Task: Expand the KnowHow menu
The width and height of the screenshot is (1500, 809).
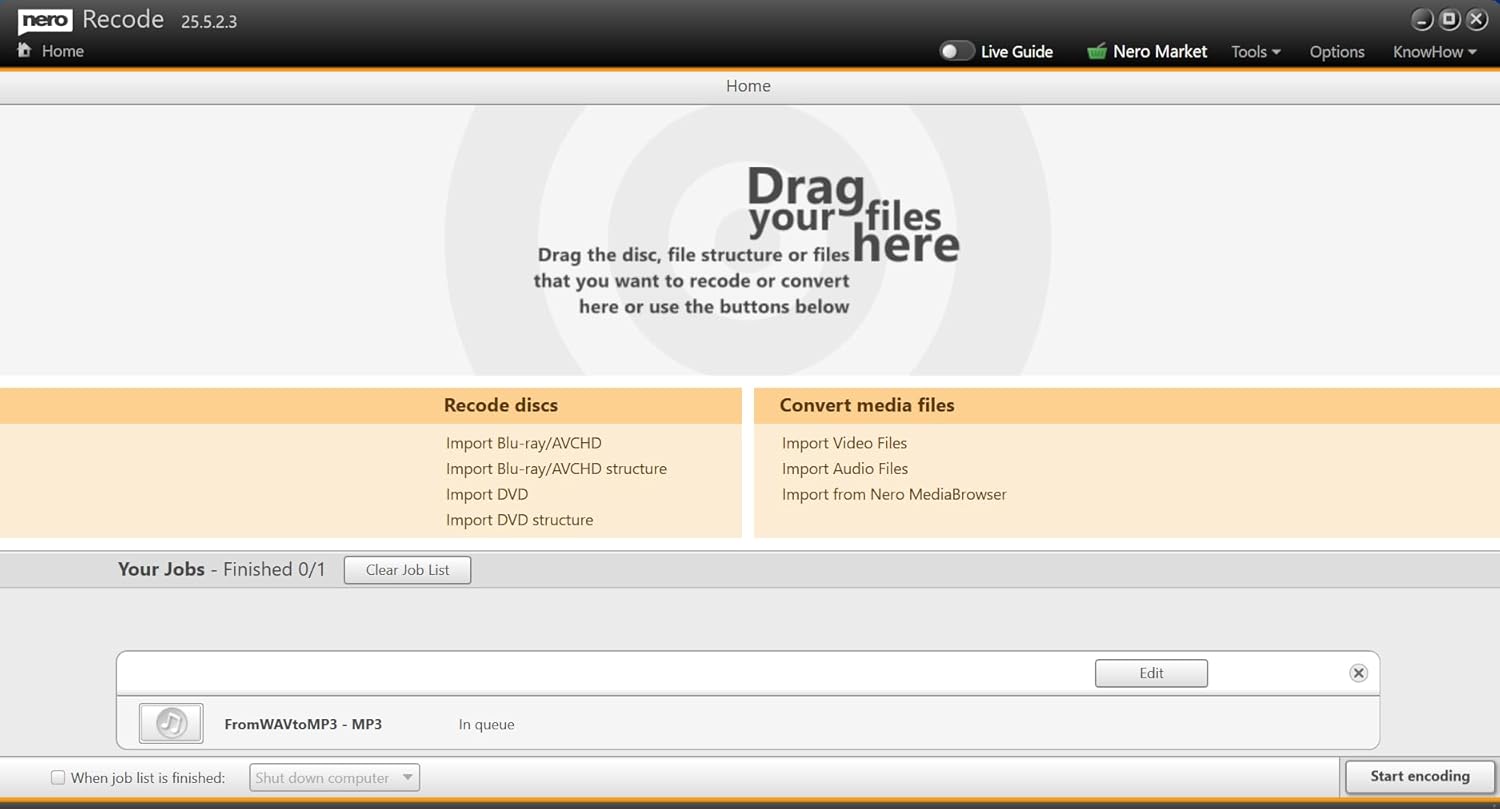Action: [x=1434, y=52]
